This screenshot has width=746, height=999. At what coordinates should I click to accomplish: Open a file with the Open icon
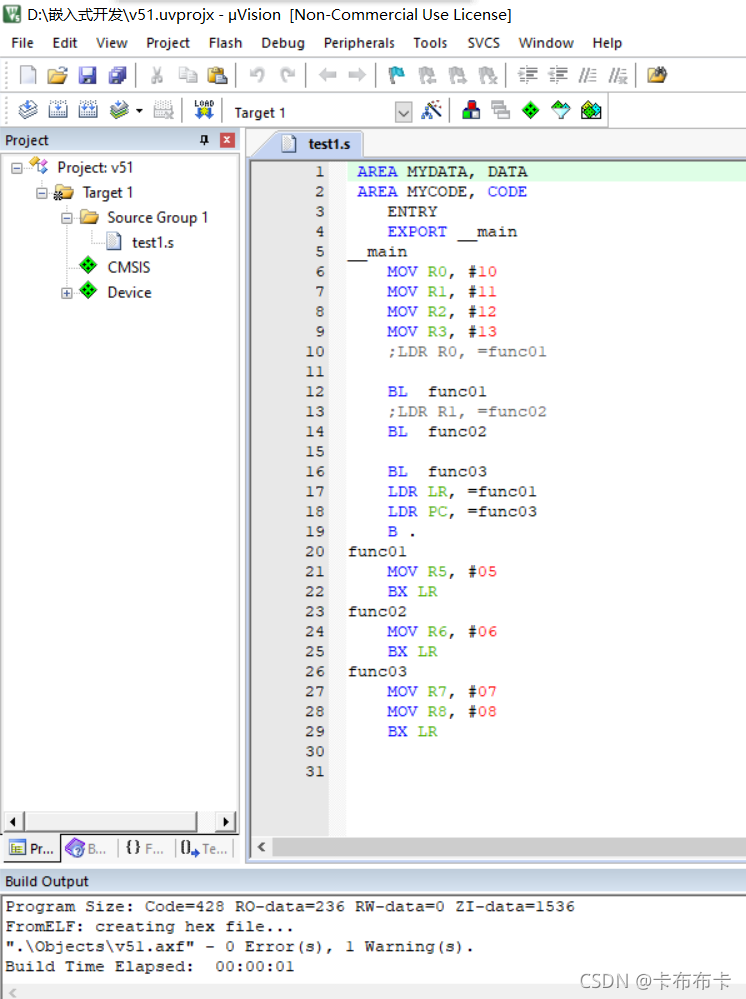coord(57,75)
